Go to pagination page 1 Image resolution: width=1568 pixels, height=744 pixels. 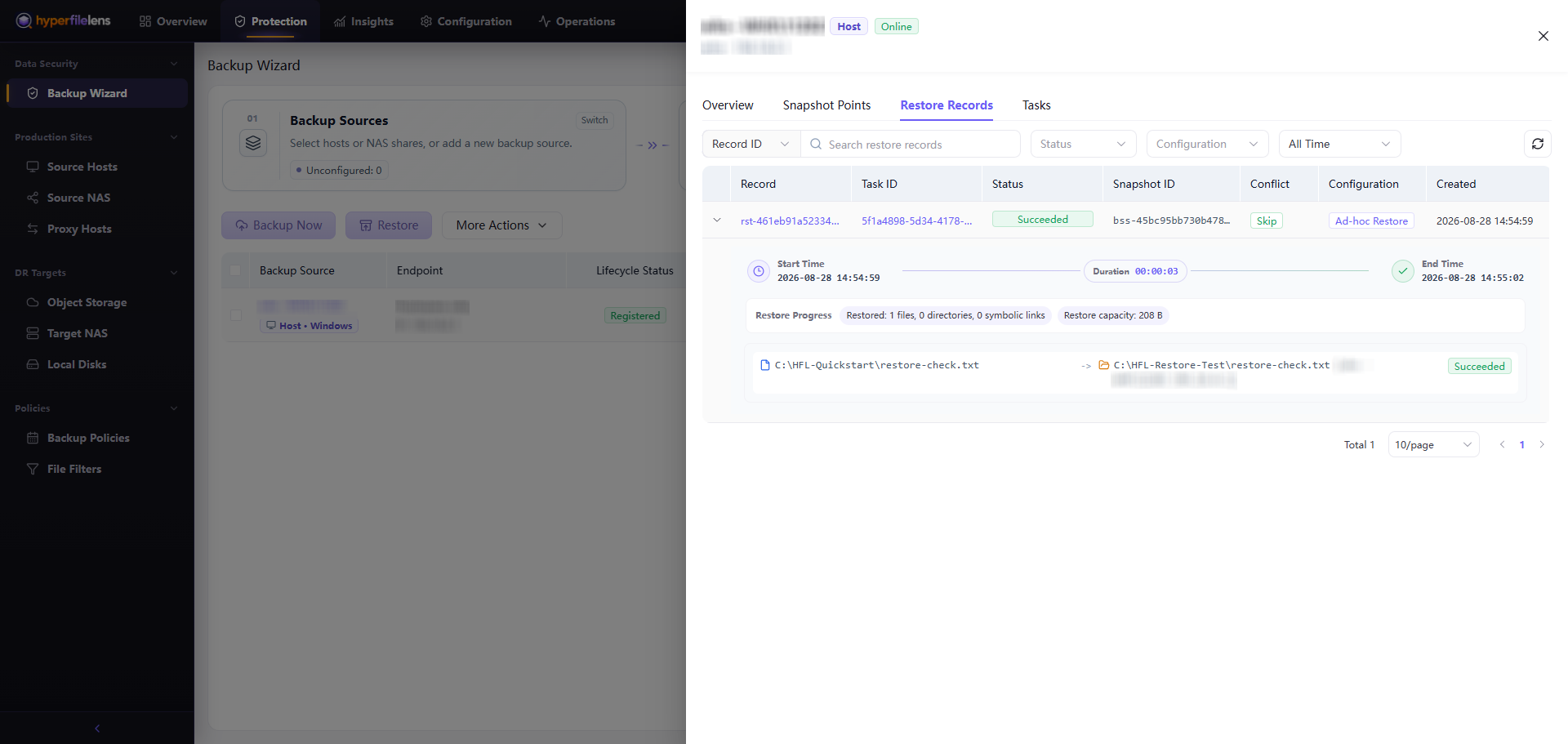pyautogui.click(x=1522, y=444)
